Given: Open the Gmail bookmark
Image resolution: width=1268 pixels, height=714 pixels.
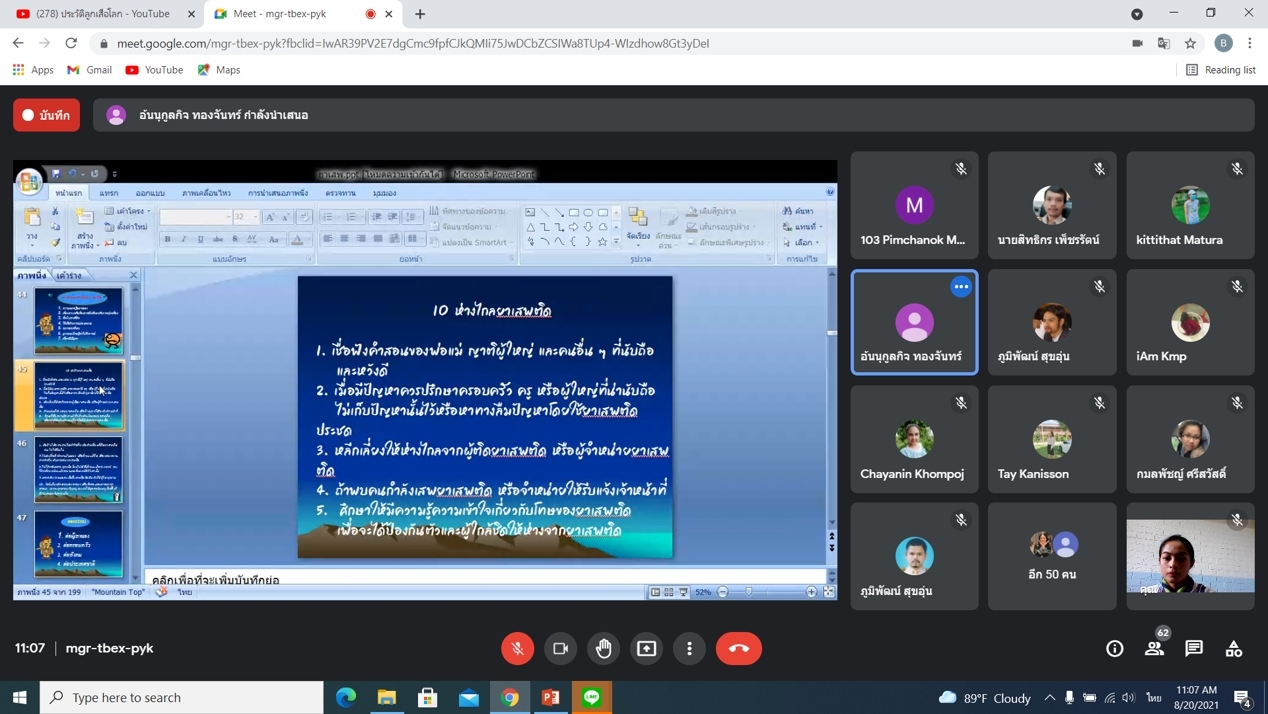Looking at the screenshot, I should point(89,70).
